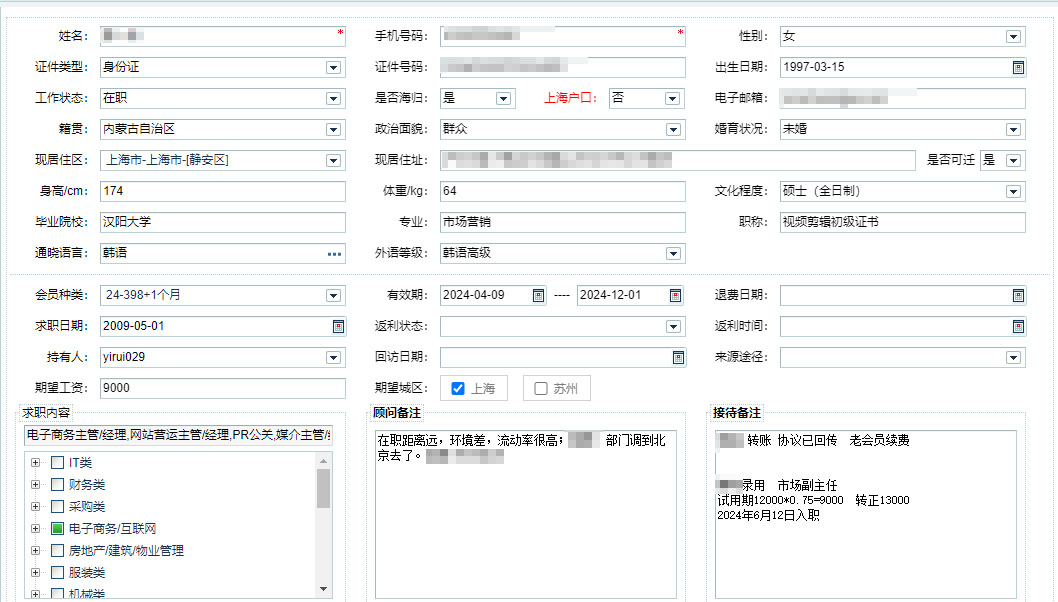Click the 期望工资 input field
The height and width of the screenshot is (602, 1058).
click(223, 389)
